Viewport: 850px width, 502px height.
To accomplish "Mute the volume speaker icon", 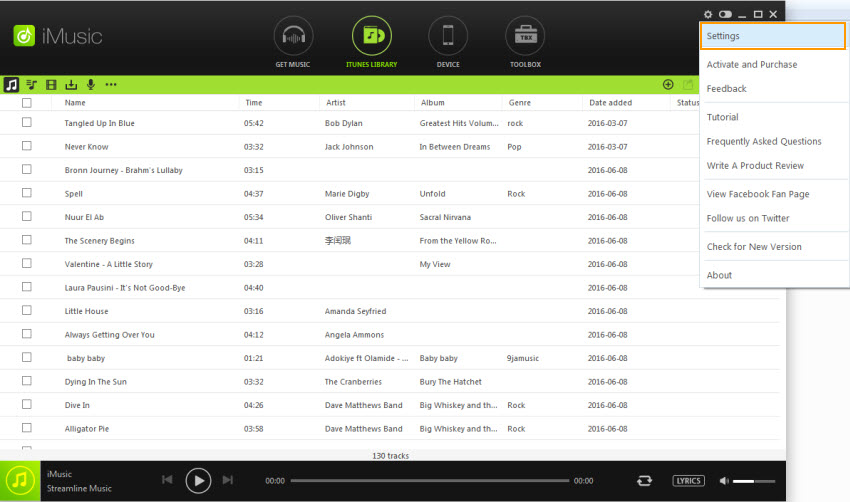I will coord(724,481).
